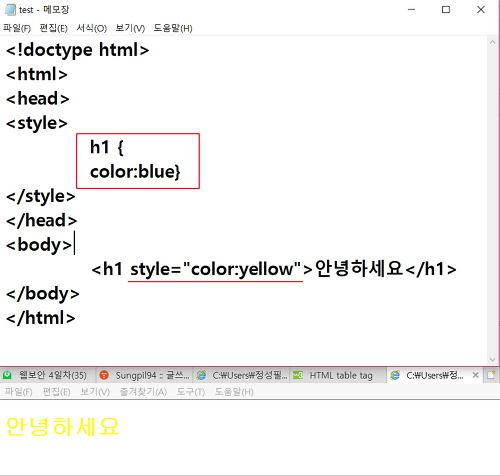Open browser 파일(F) menu
Viewport: 500px width, 476px height.
click(x=18, y=392)
